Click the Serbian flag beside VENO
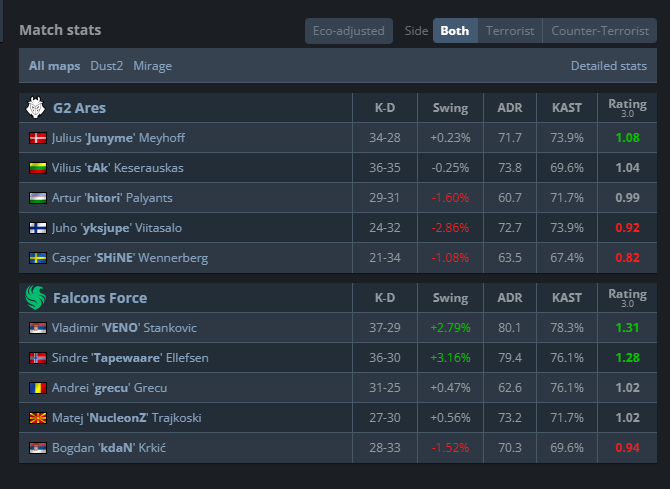This screenshot has width=670, height=489. point(38,328)
